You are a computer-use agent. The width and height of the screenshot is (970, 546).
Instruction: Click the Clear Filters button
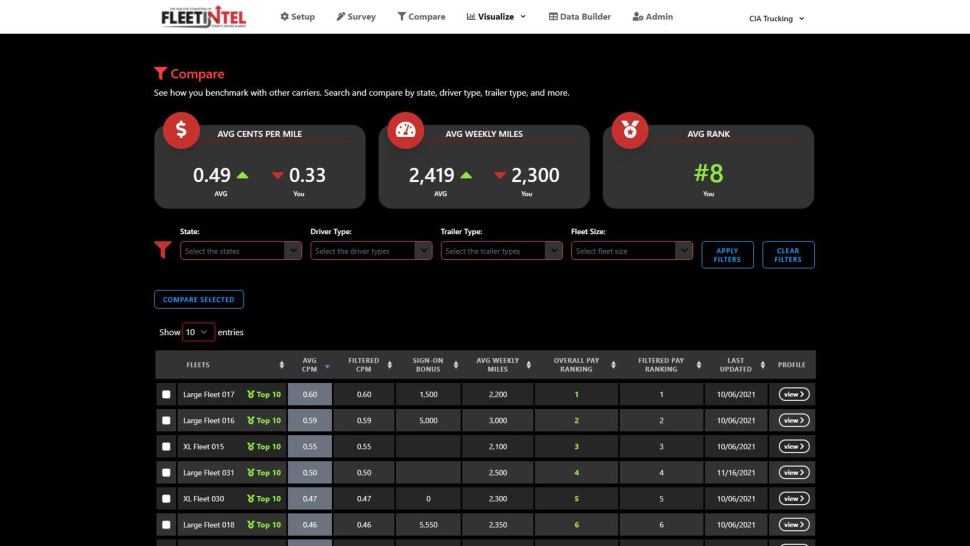pos(788,255)
